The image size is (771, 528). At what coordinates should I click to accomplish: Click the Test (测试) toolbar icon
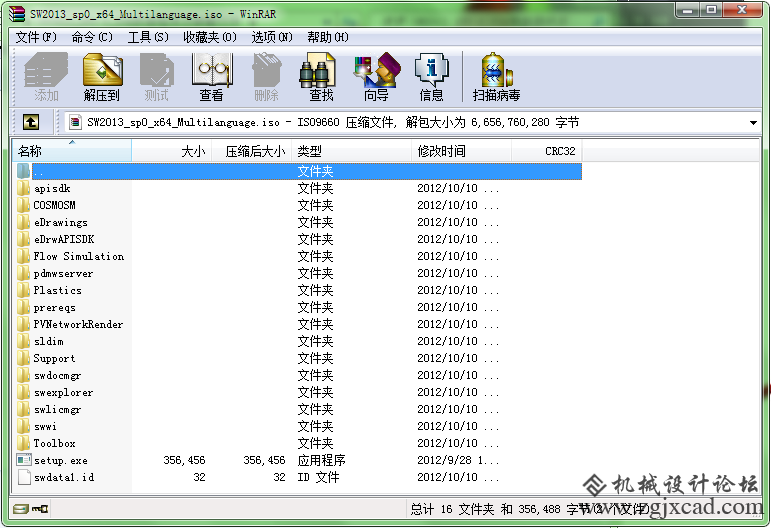point(157,70)
